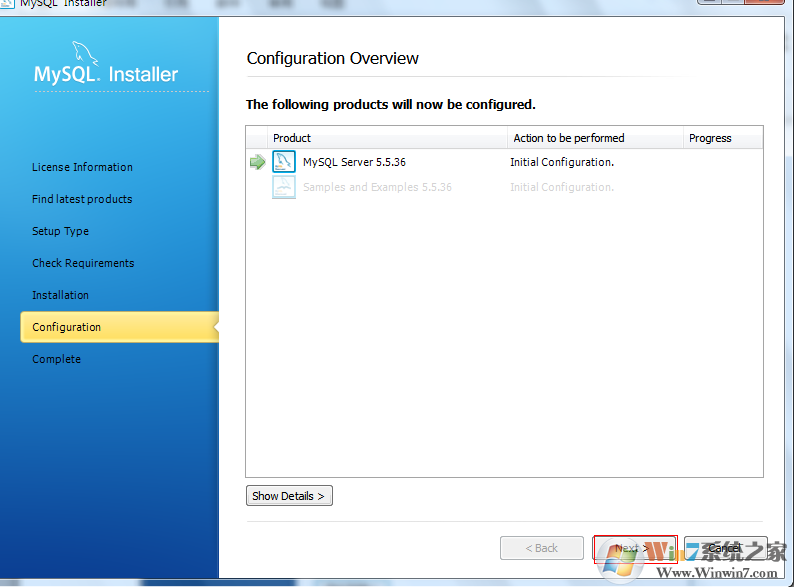Select the Complete step in sidebar
Viewport: 794px width, 587px height.
[x=56, y=359]
